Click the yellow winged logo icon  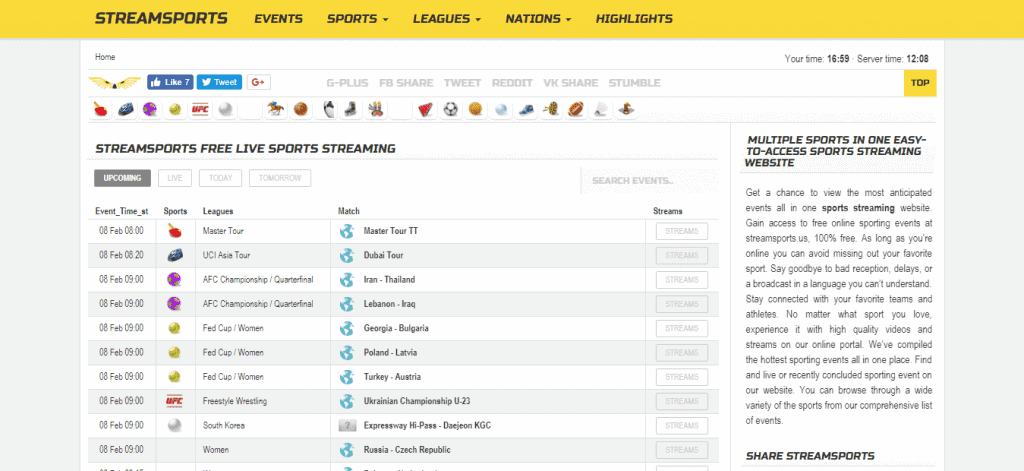coord(115,83)
